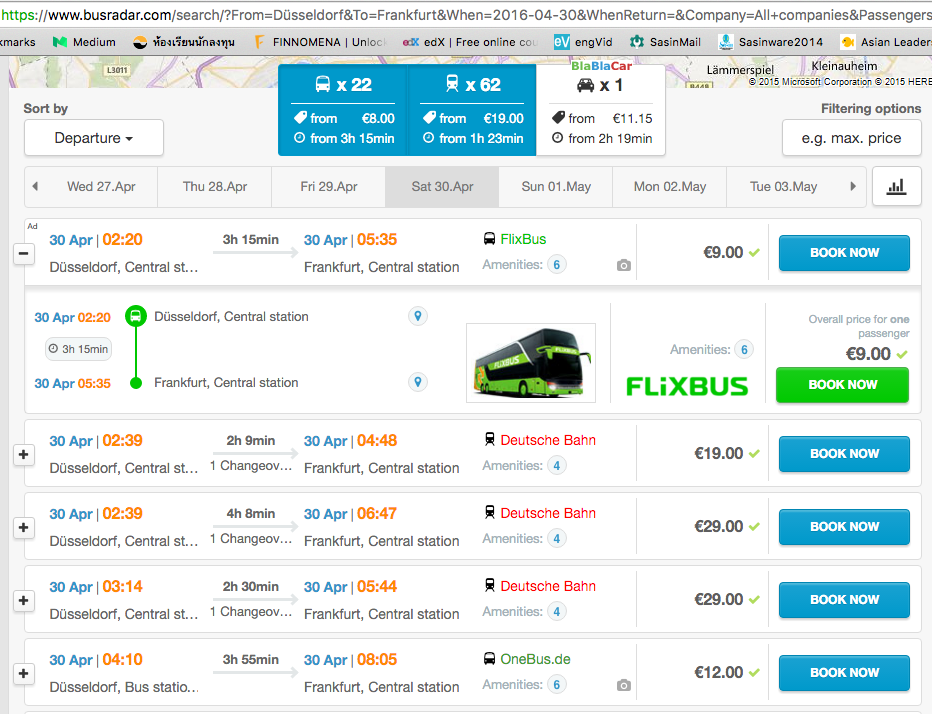
Task: Open the engVid bookmark
Action: pyautogui.click(x=583, y=42)
